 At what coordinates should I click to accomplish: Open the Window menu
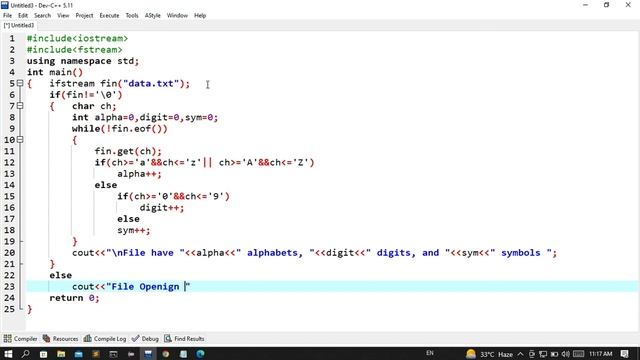pos(177,16)
